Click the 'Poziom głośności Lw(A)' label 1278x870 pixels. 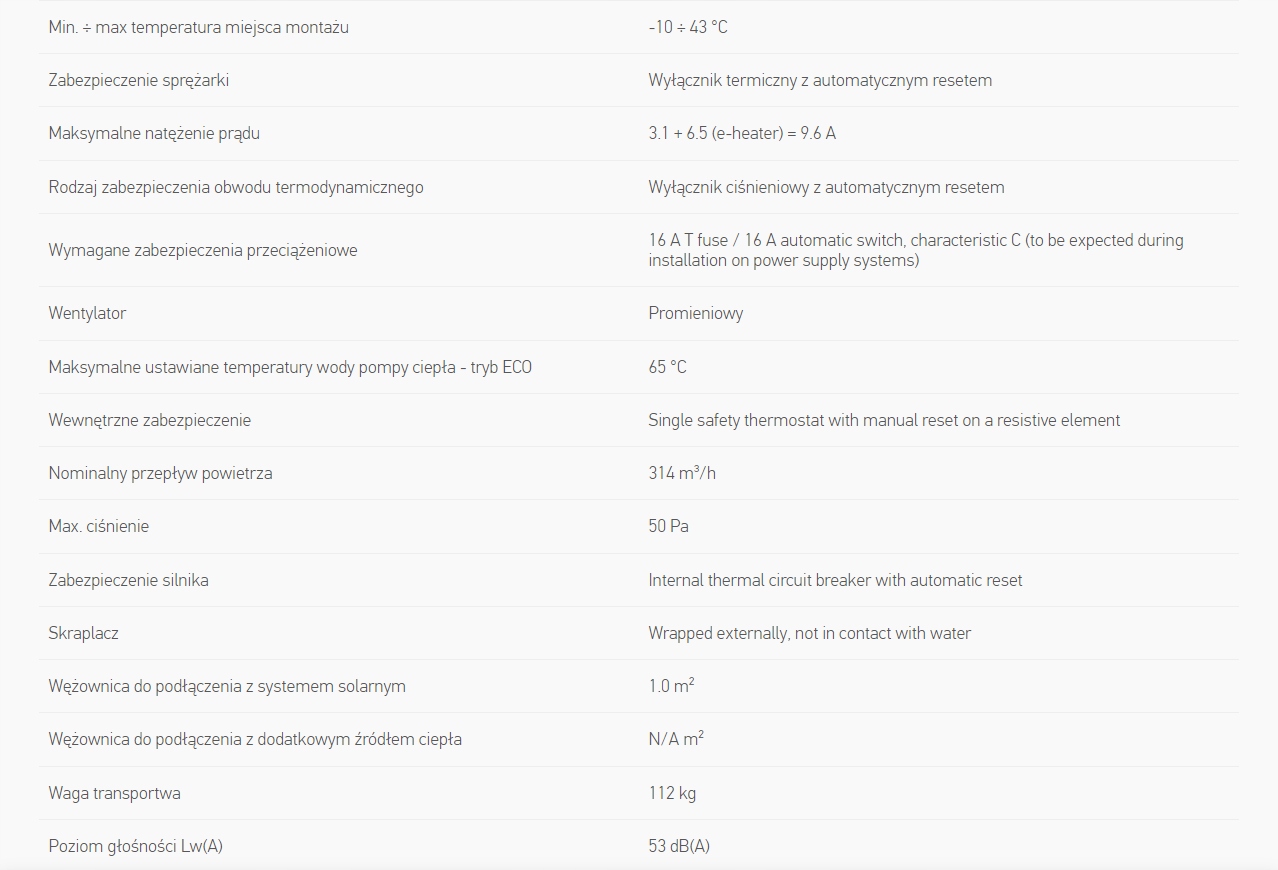[135, 846]
